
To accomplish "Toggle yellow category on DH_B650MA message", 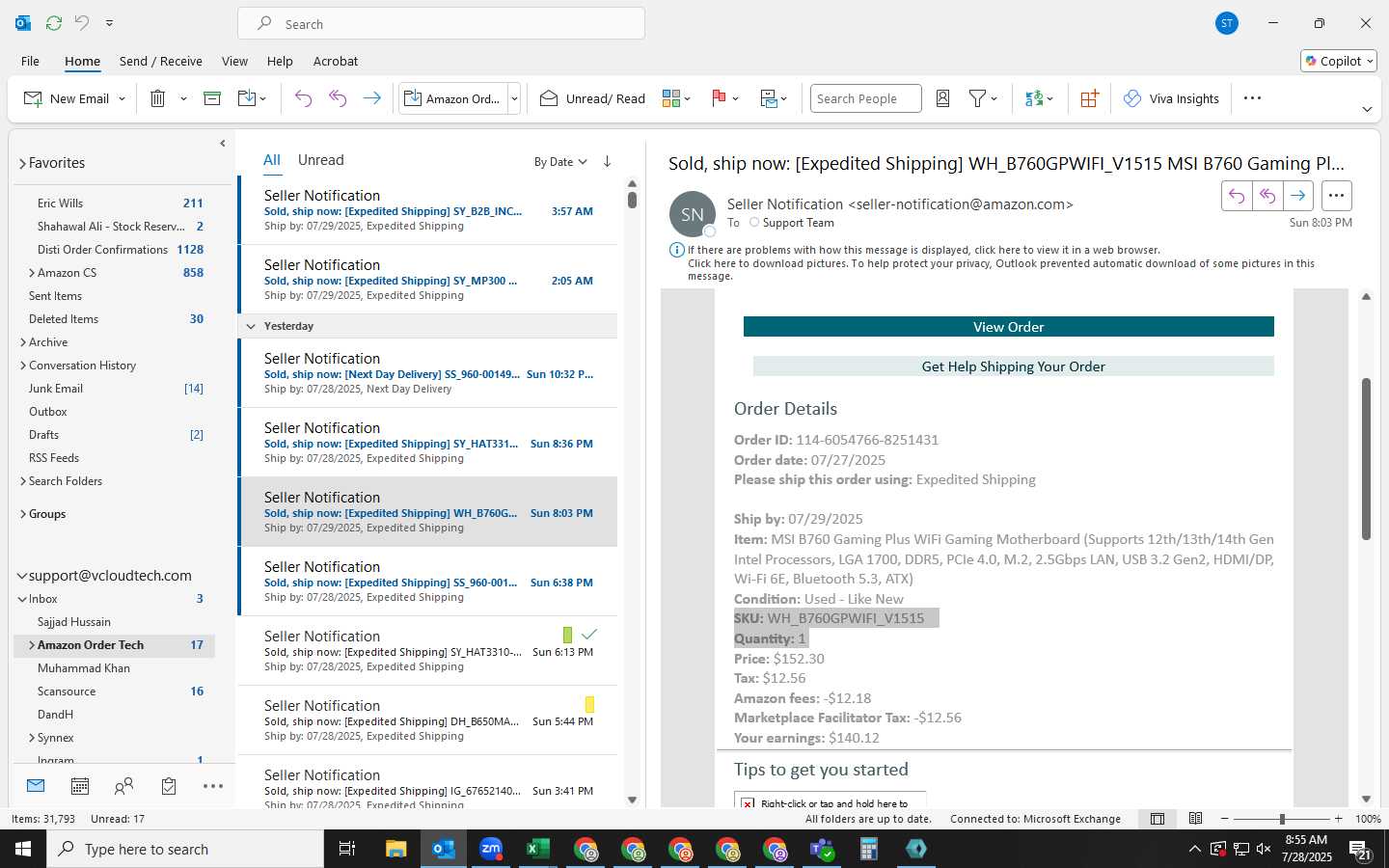I will click(x=589, y=704).
